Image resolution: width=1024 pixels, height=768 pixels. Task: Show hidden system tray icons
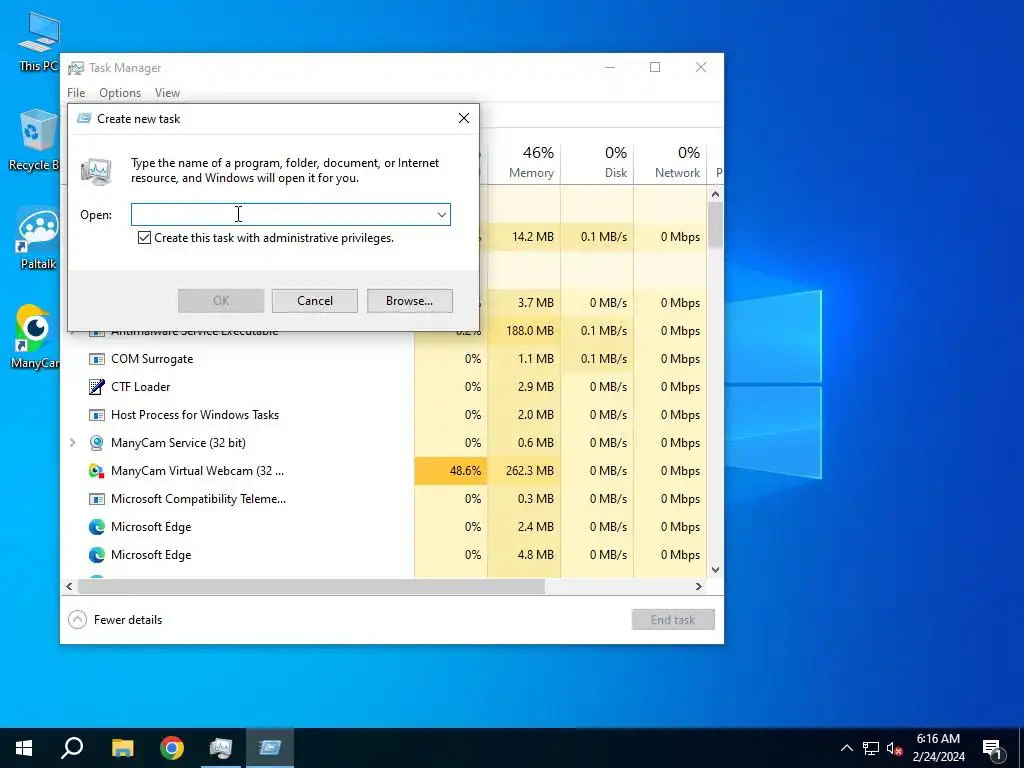pyautogui.click(x=846, y=748)
